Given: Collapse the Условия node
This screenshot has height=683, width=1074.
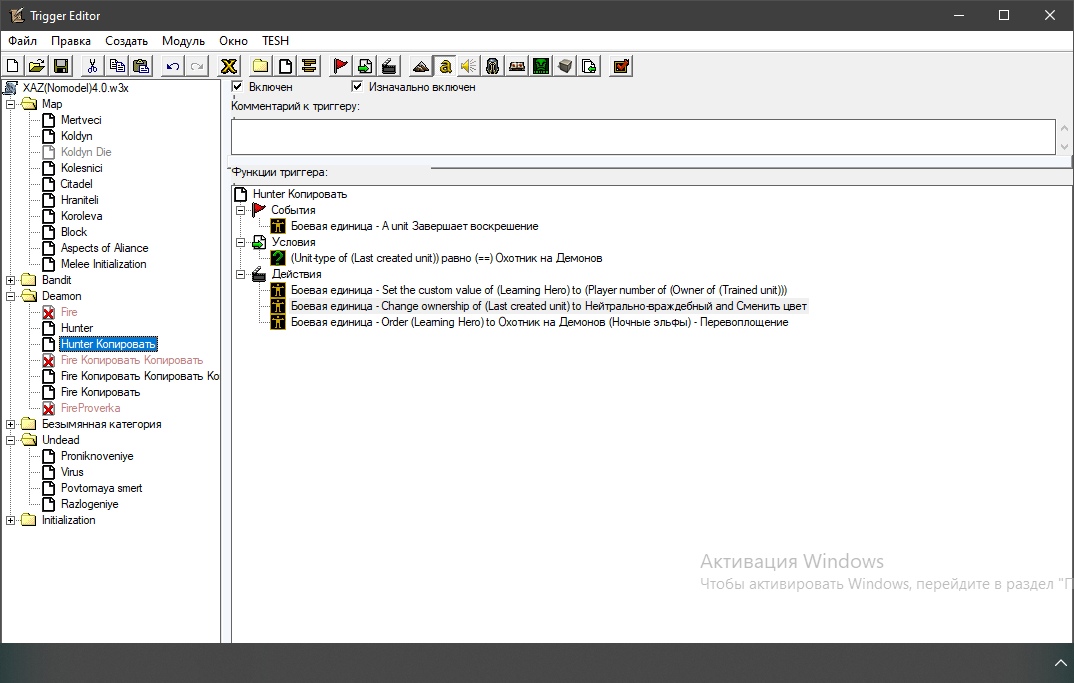Looking at the screenshot, I should (240, 242).
